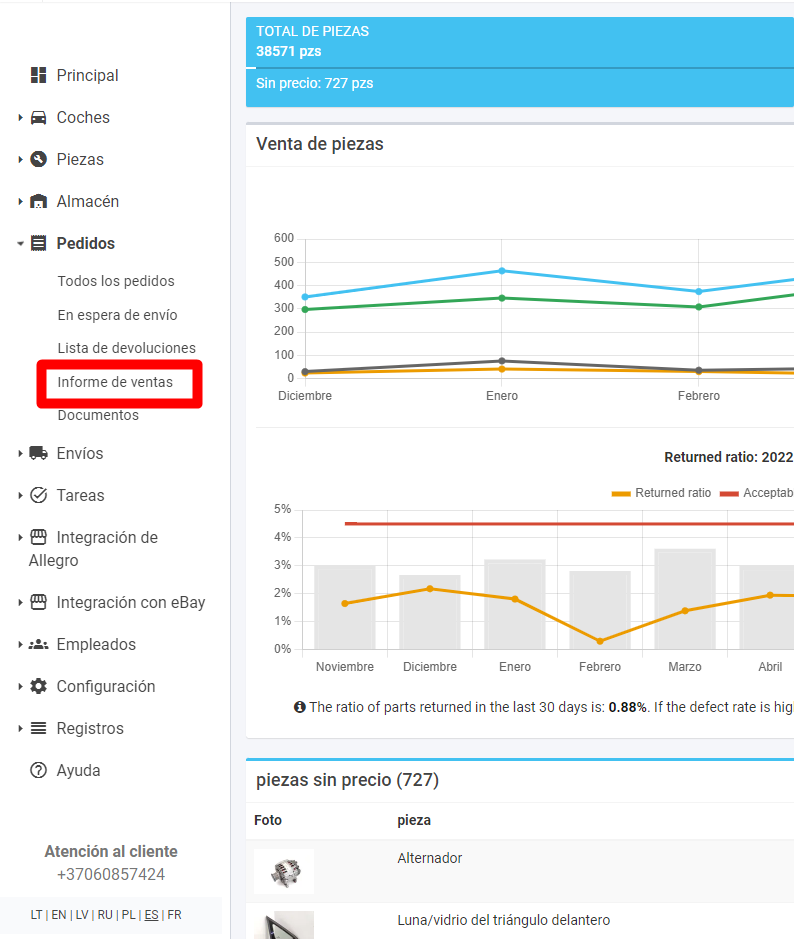Viewport: 794px width, 939px height.
Task: Collapse the Pedidos menu arrow
Action: (x=20, y=244)
